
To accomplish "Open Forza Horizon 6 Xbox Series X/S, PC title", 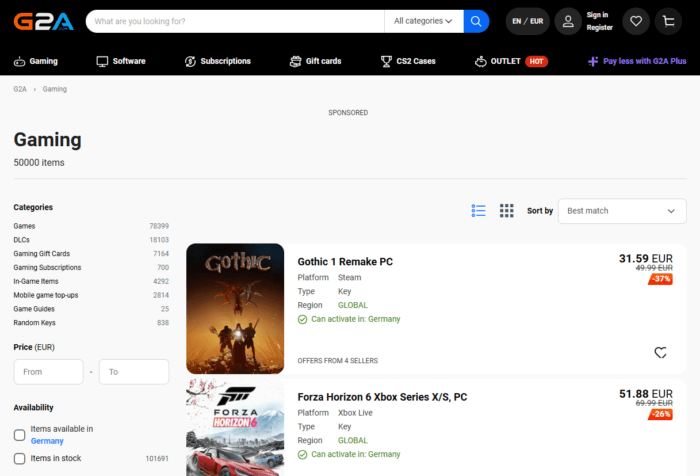I will click(382, 397).
